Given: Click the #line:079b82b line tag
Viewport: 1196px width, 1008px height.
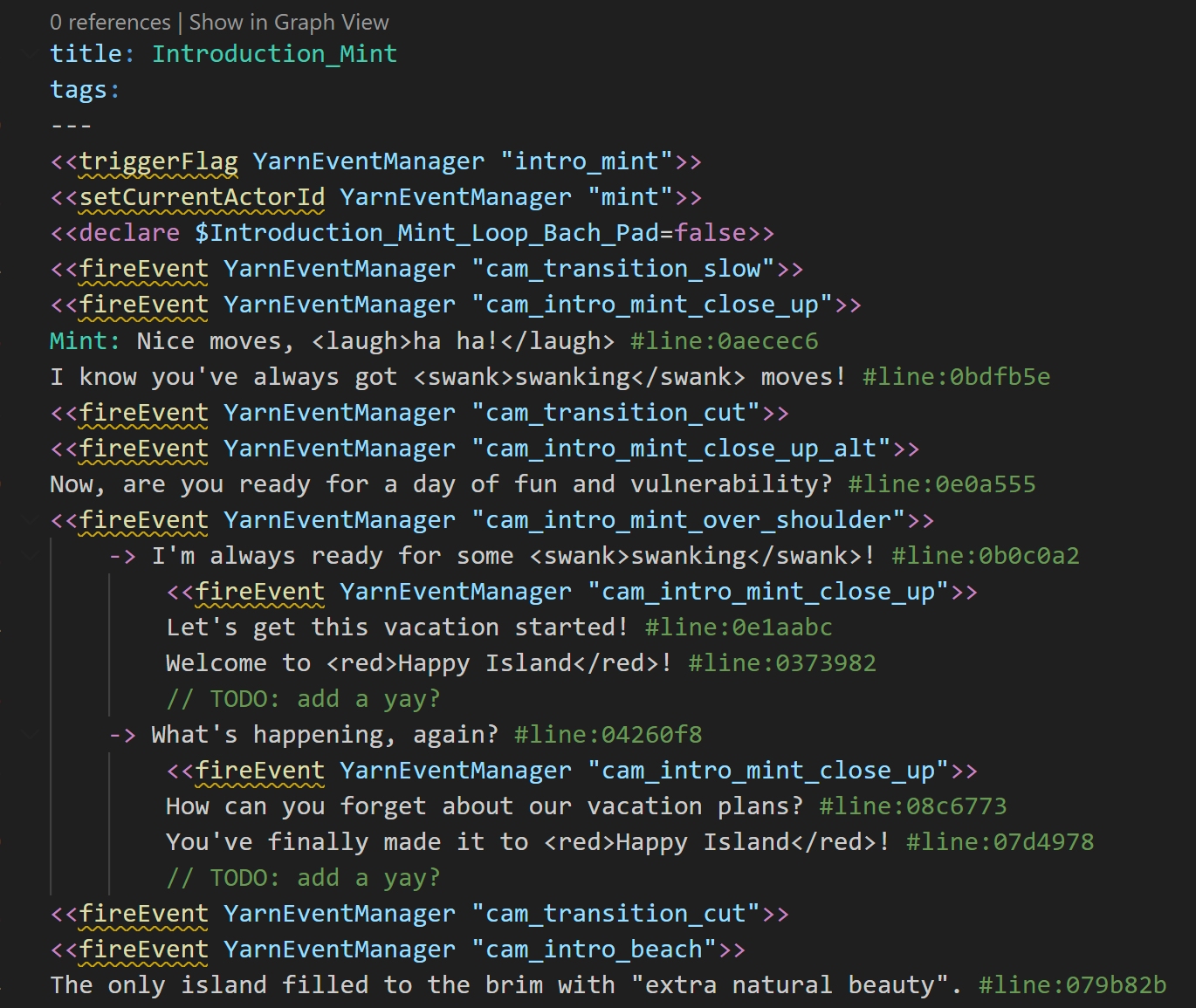Looking at the screenshot, I should [1072, 985].
